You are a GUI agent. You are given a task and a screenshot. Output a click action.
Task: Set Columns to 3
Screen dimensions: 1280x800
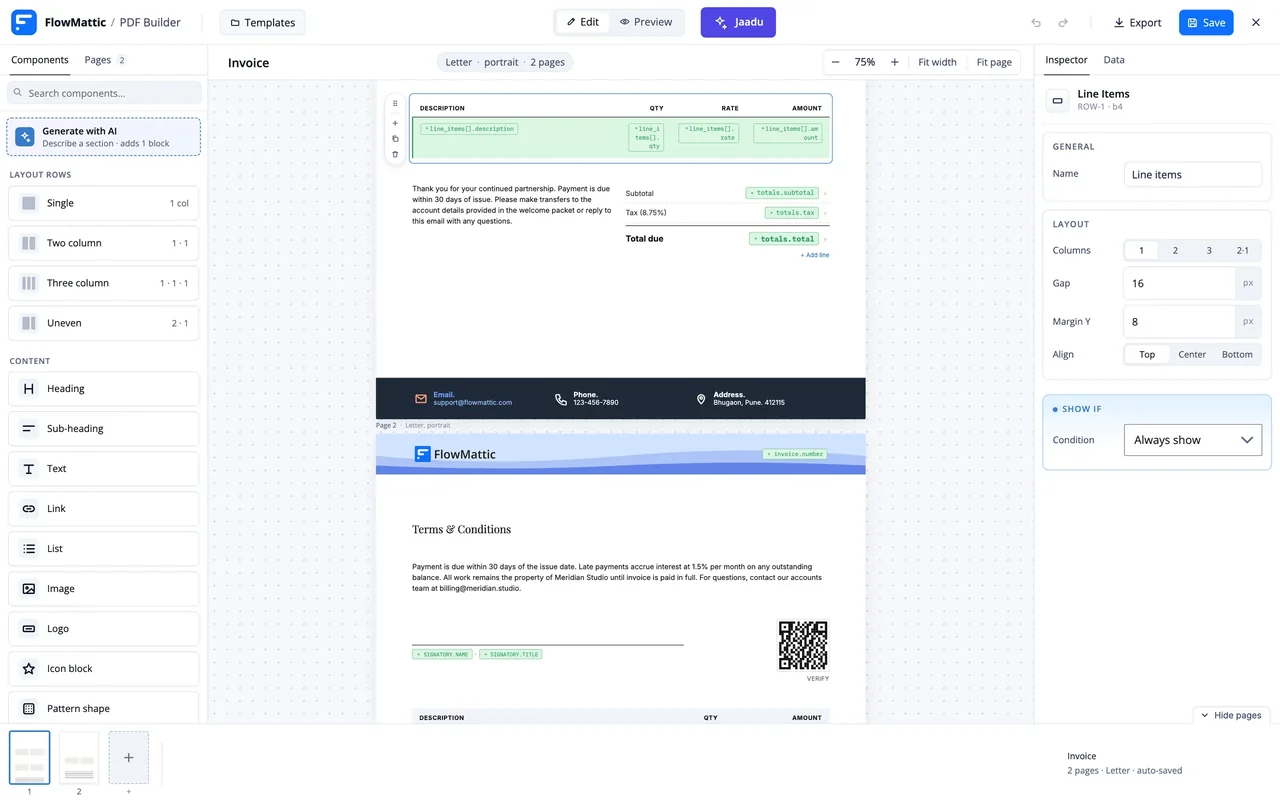pos(1209,251)
